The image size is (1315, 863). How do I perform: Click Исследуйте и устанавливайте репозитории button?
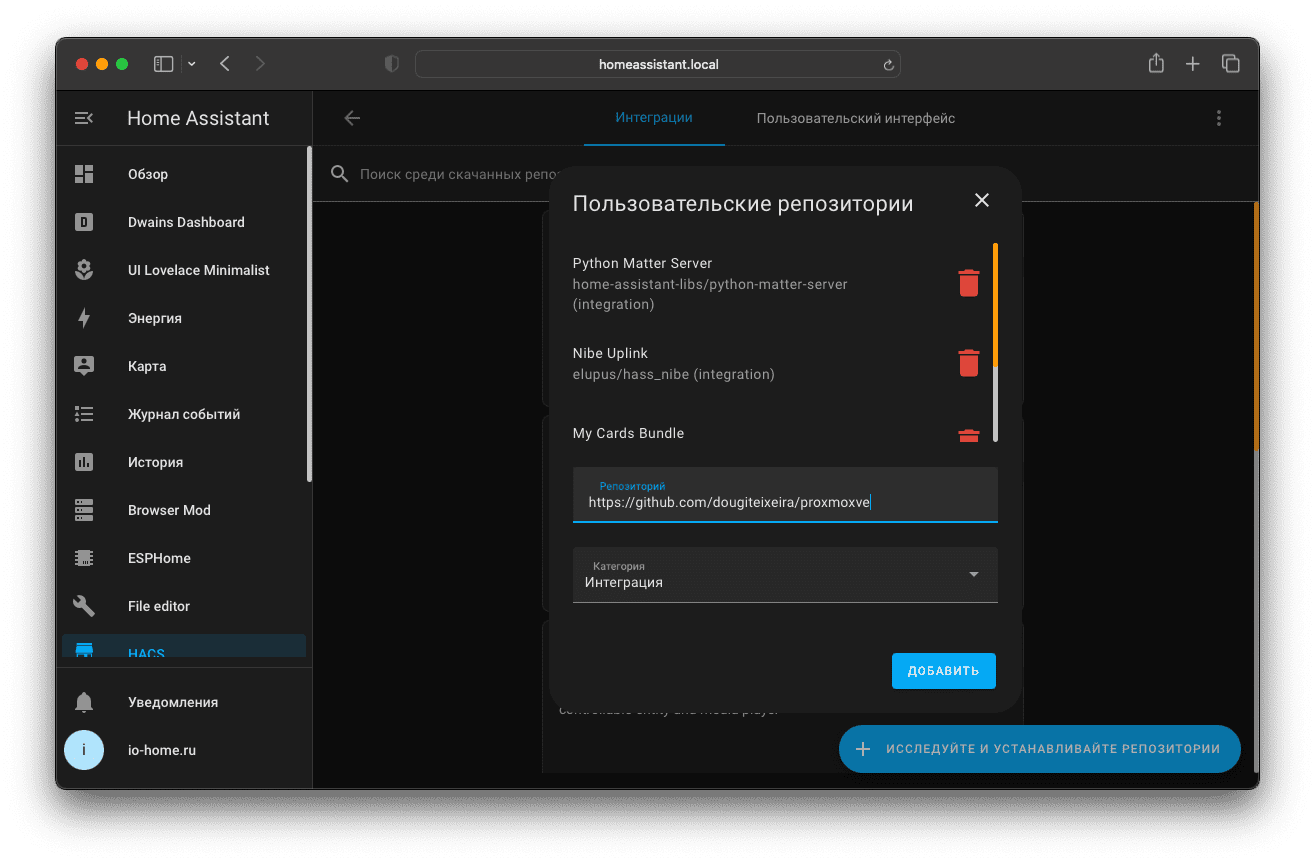(x=1039, y=748)
